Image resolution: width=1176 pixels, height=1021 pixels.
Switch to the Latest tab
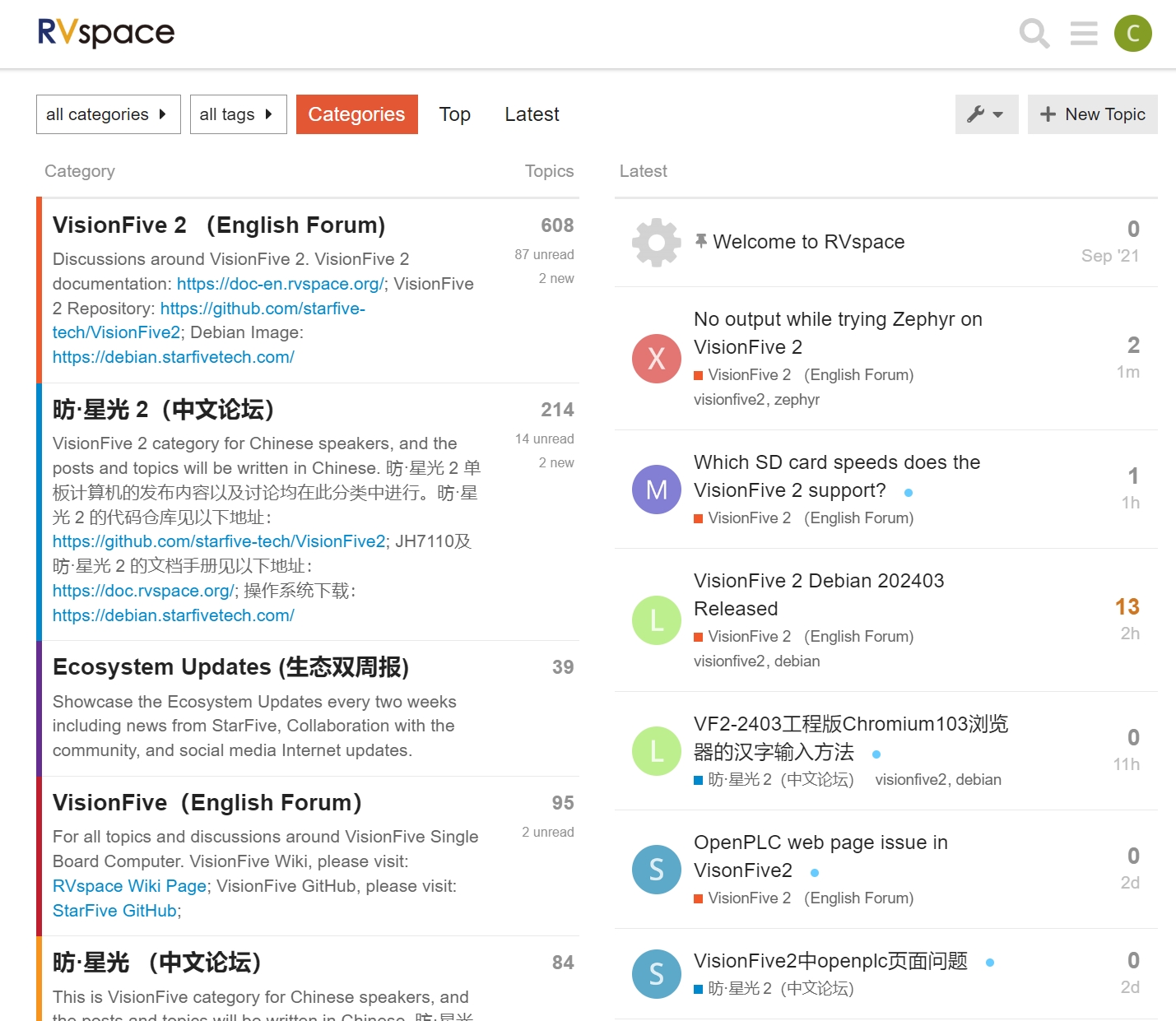tap(532, 114)
